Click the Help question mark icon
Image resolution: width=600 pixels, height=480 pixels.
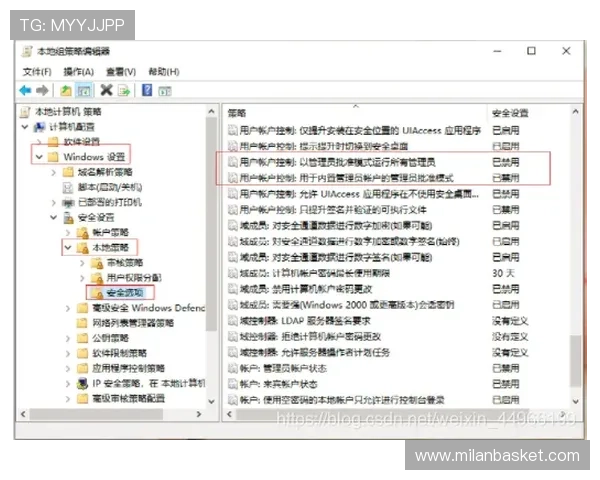(147, 90)
